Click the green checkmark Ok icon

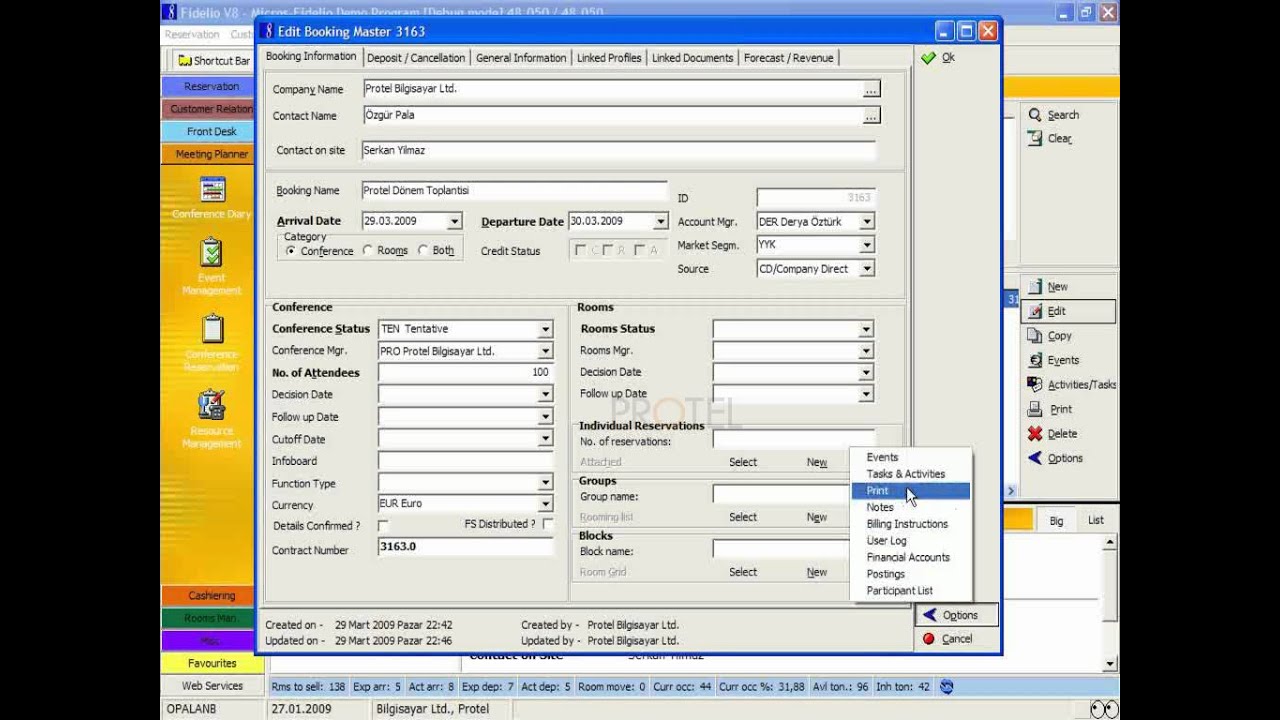tap(928, 58)
